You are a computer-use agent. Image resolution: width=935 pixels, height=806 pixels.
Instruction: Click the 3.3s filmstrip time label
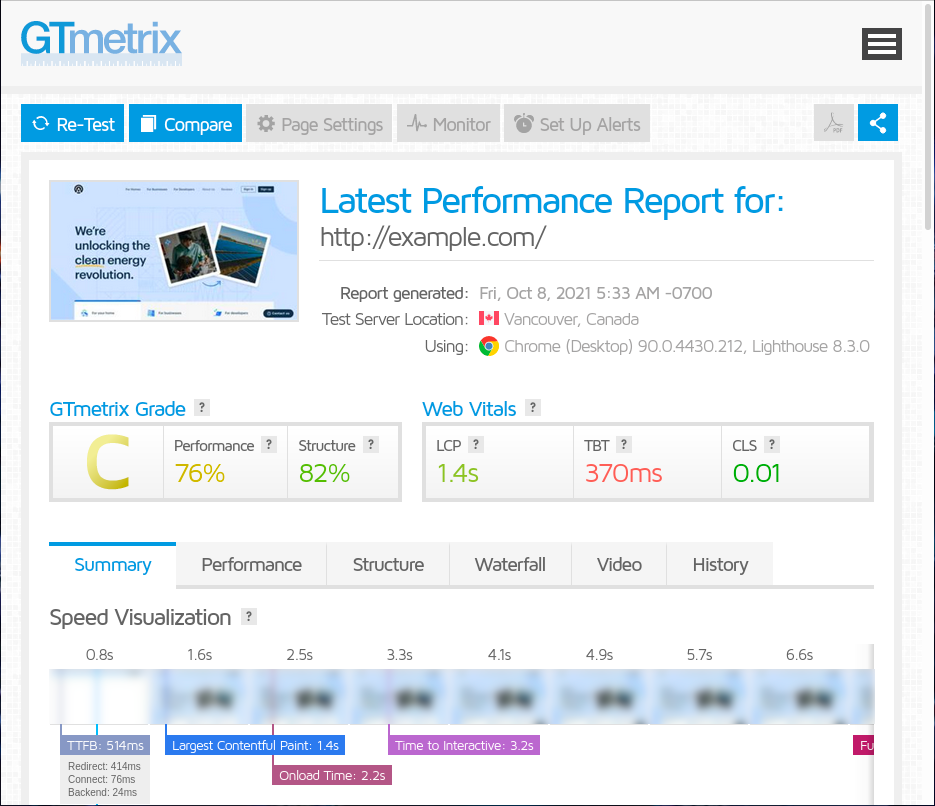(400, 655)
